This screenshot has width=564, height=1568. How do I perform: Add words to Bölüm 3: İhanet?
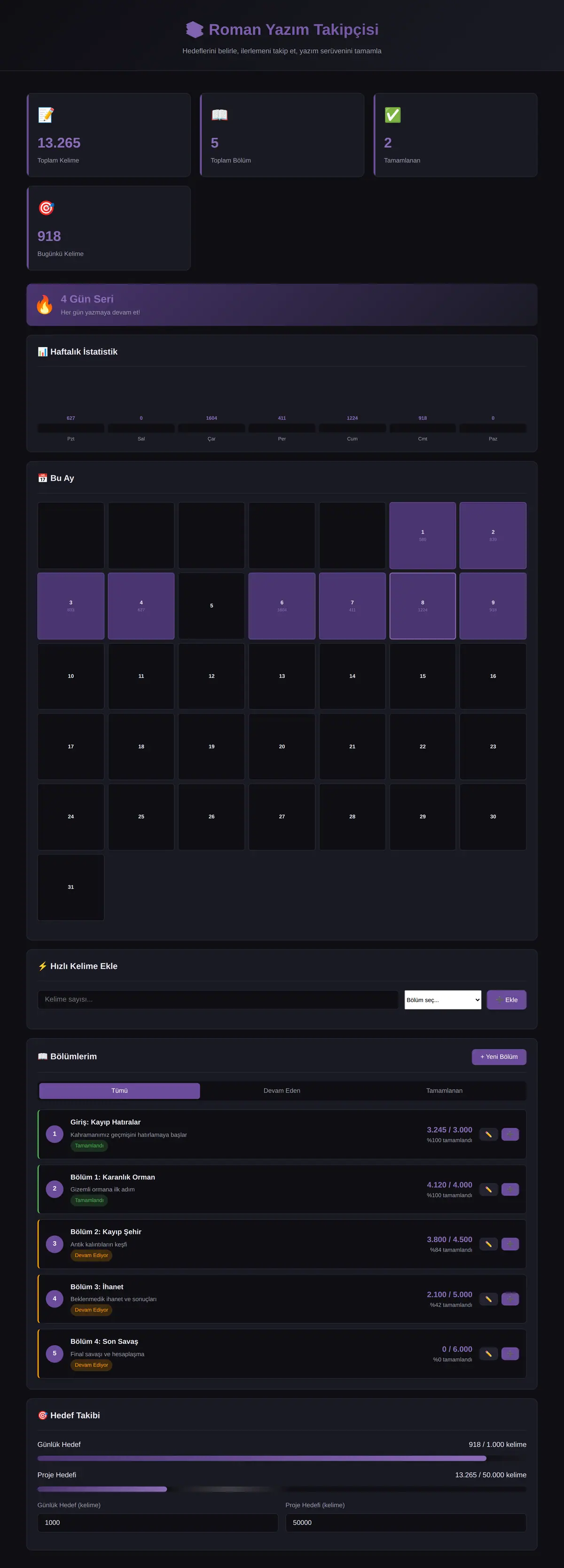tap(510, 1299)
